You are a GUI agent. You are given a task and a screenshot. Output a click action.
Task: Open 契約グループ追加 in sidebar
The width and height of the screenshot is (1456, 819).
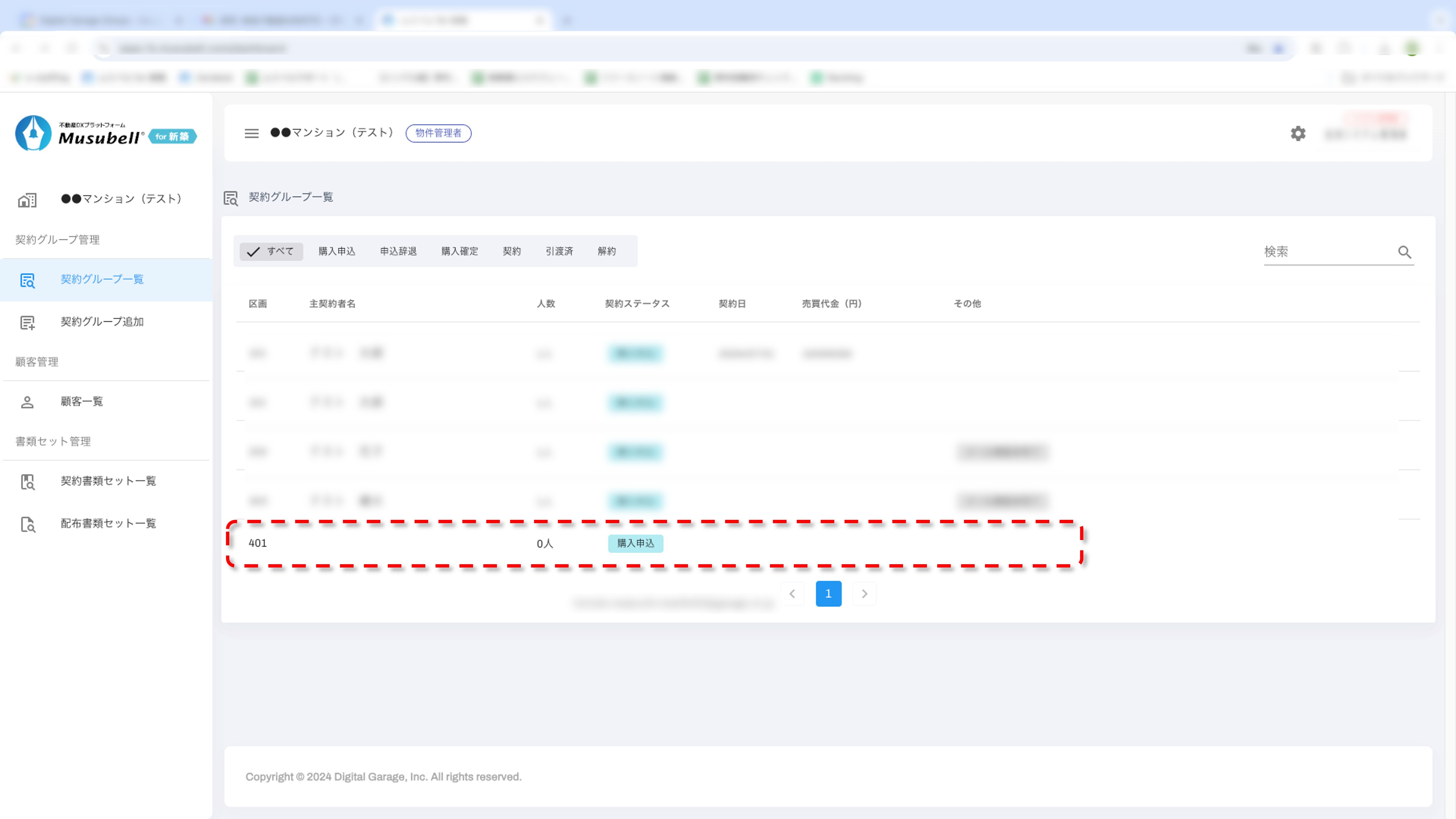(102, 322)
